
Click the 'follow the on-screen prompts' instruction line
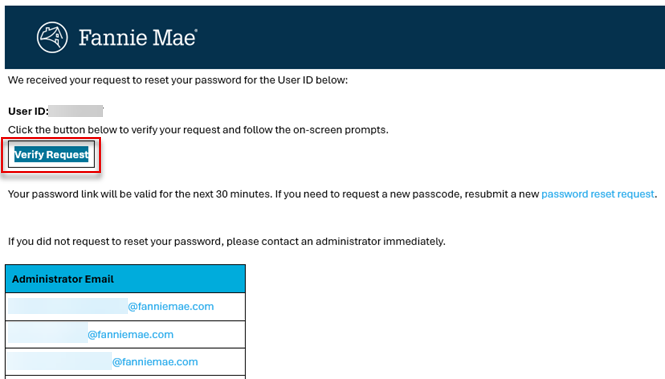coord(198,130)
